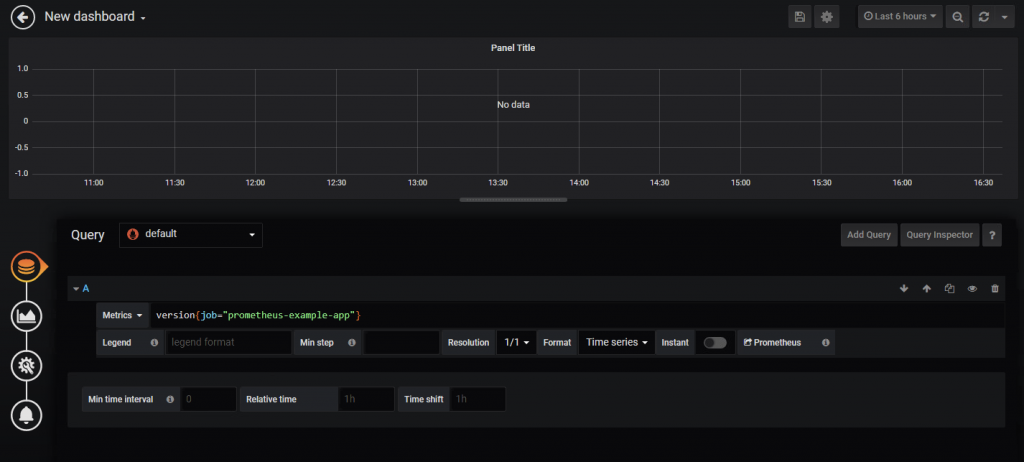Open the Last 6 hours time picker
Screen dimensions: 1024x462
pos(900,17)
